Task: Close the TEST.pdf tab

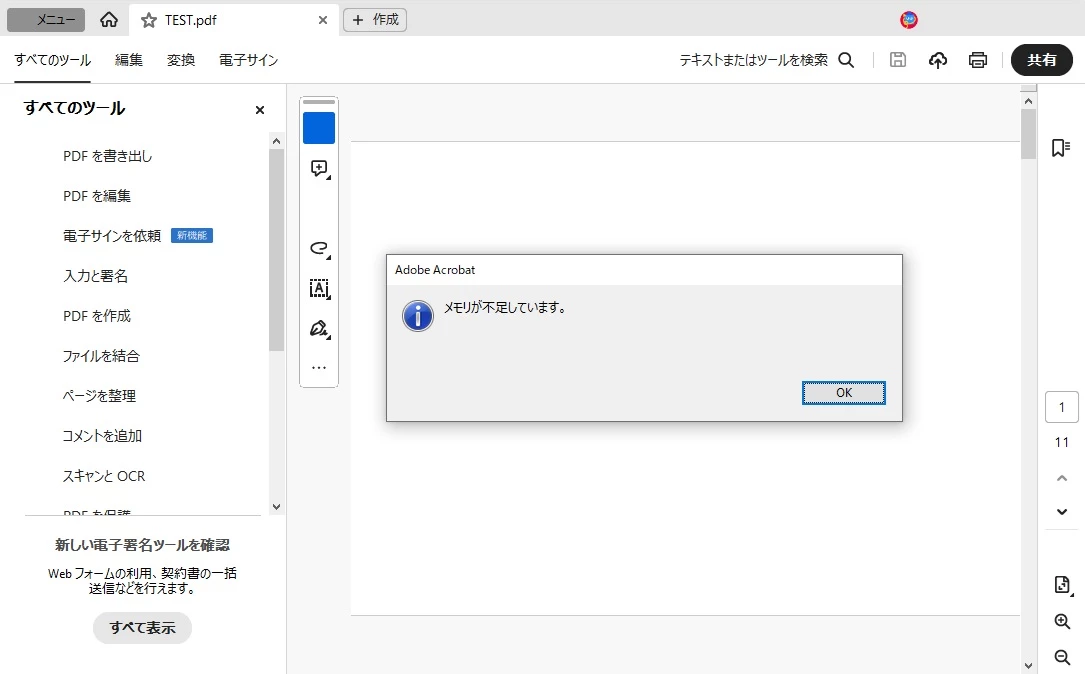Action: click(322, 21)
